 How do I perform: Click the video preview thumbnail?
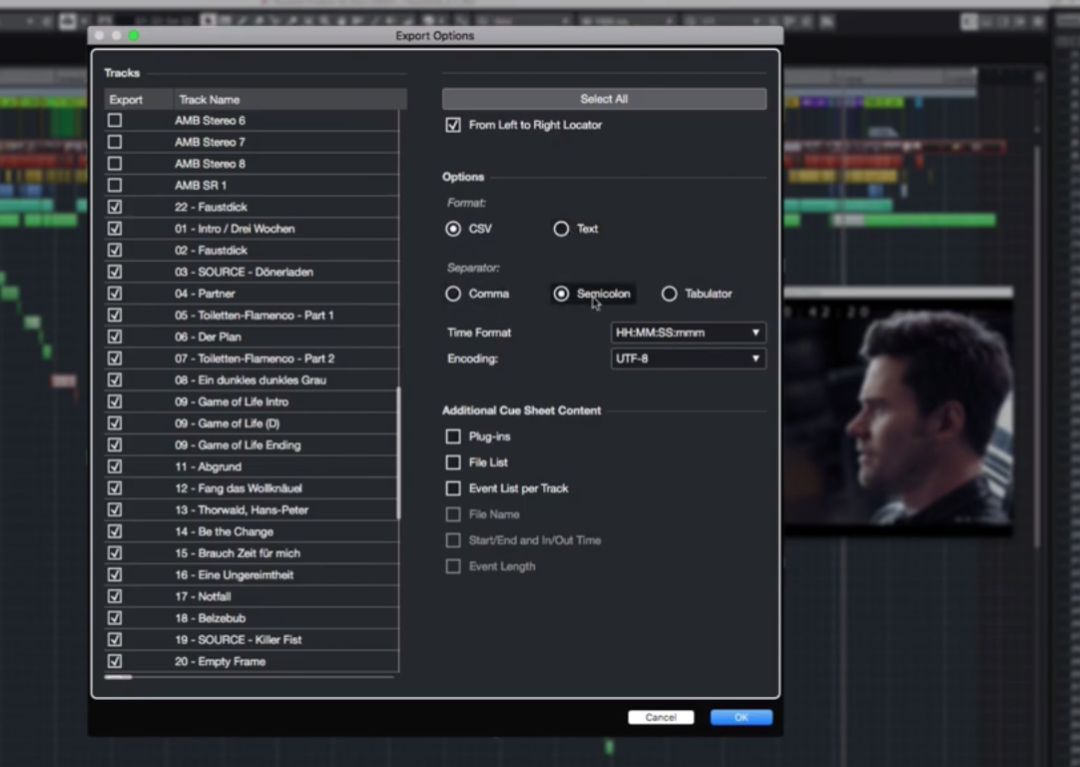point(897,410)
